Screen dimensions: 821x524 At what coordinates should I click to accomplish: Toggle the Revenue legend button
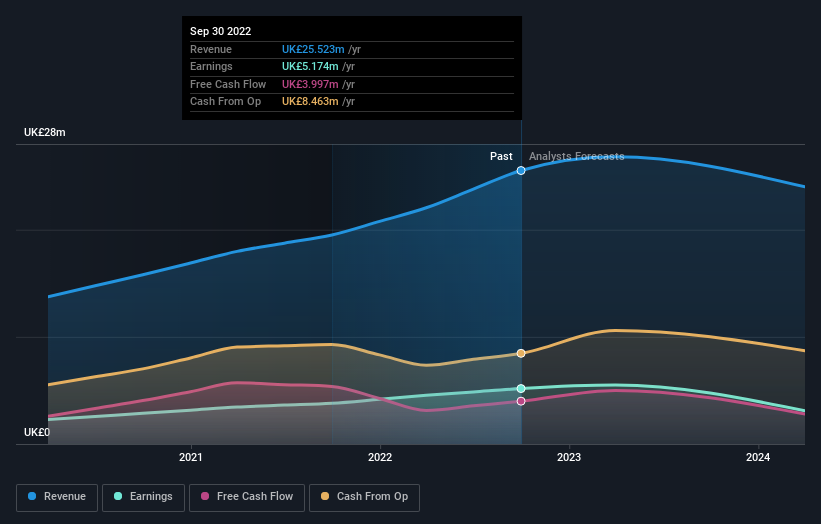click(57, 497)
